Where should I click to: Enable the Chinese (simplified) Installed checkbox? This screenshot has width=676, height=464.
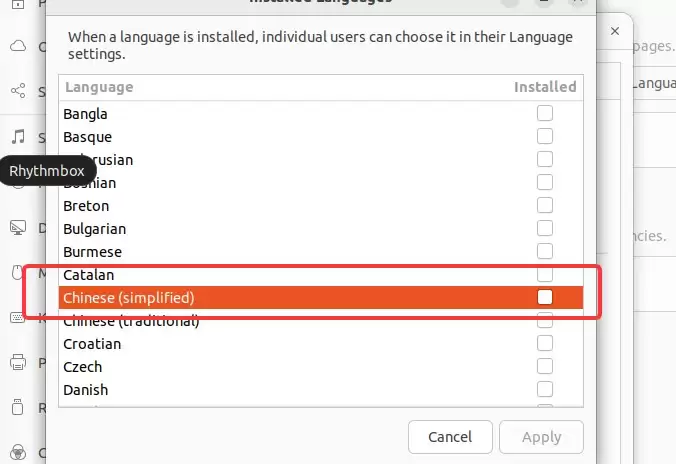545,297
